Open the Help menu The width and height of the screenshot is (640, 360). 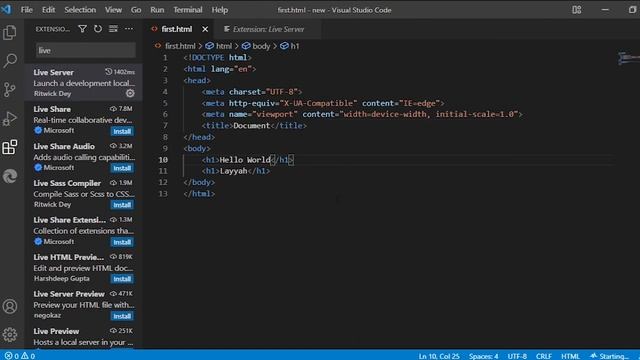click(x=220, y=10)
